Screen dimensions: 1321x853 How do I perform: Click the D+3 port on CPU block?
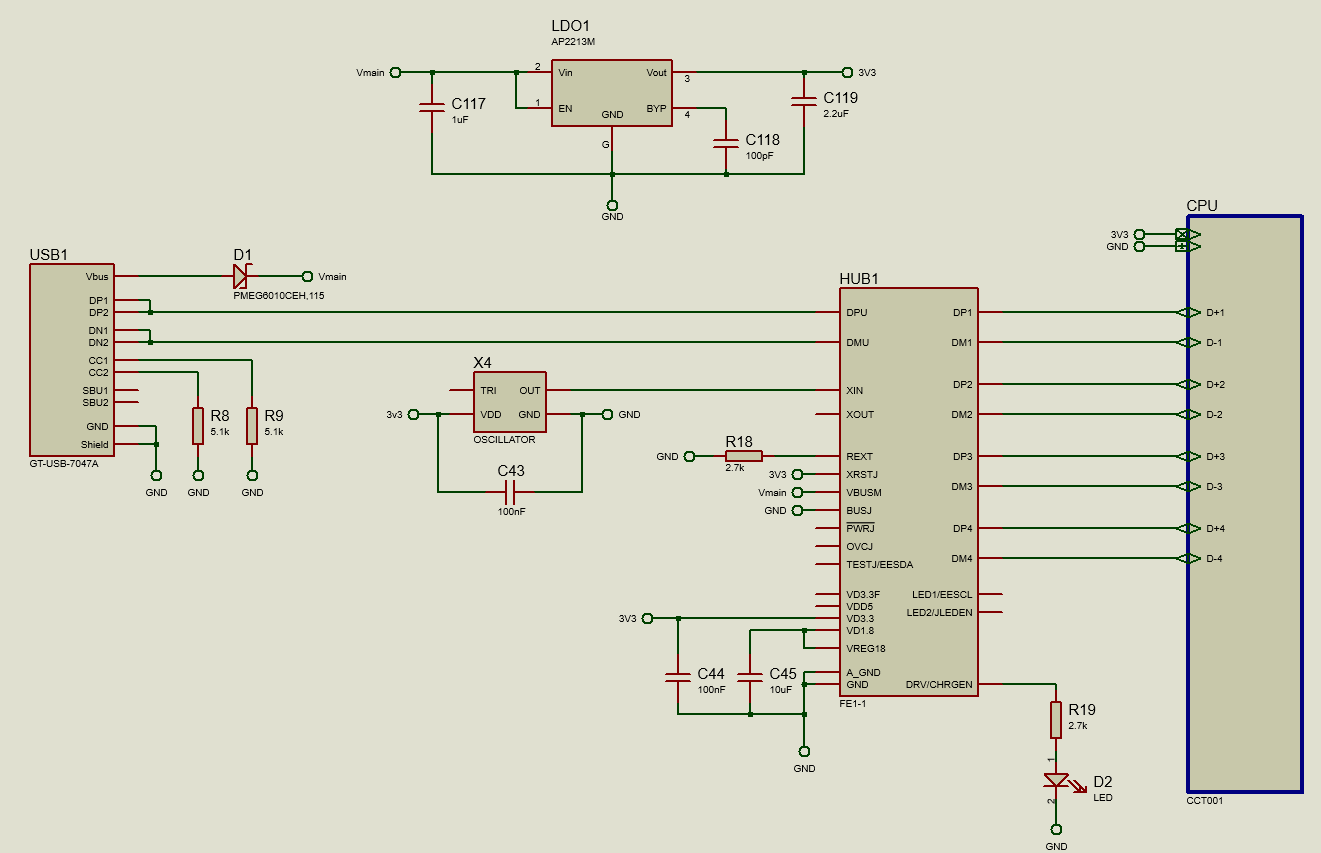point(1190,456)
